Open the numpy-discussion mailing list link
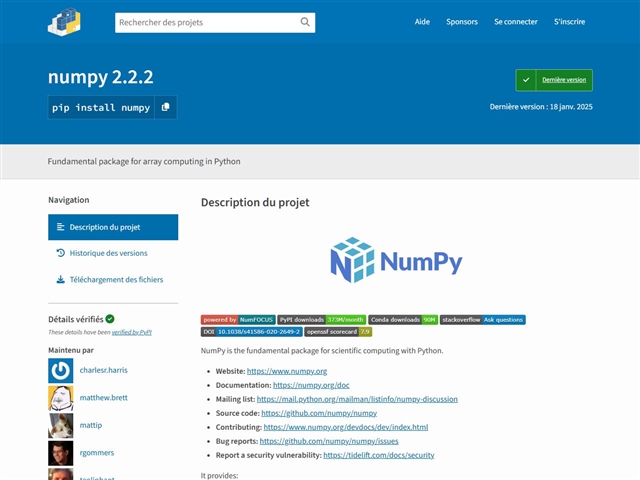Viewport: 640px width, 480px height. point(357,399)
